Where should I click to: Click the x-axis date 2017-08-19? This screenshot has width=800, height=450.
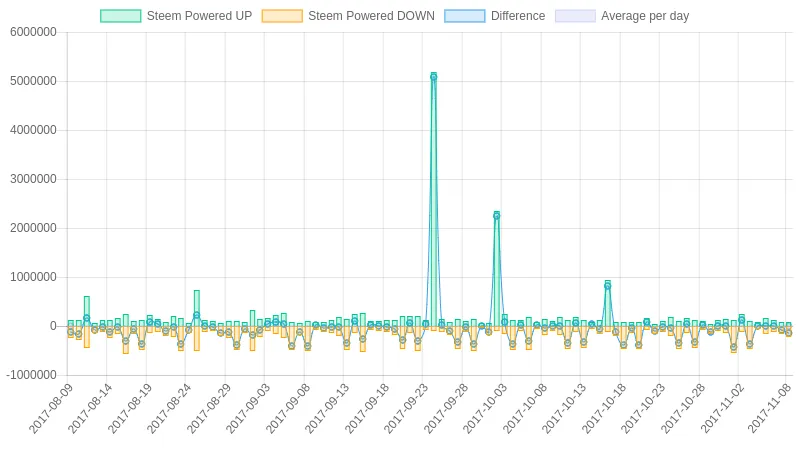click(129, 409)
